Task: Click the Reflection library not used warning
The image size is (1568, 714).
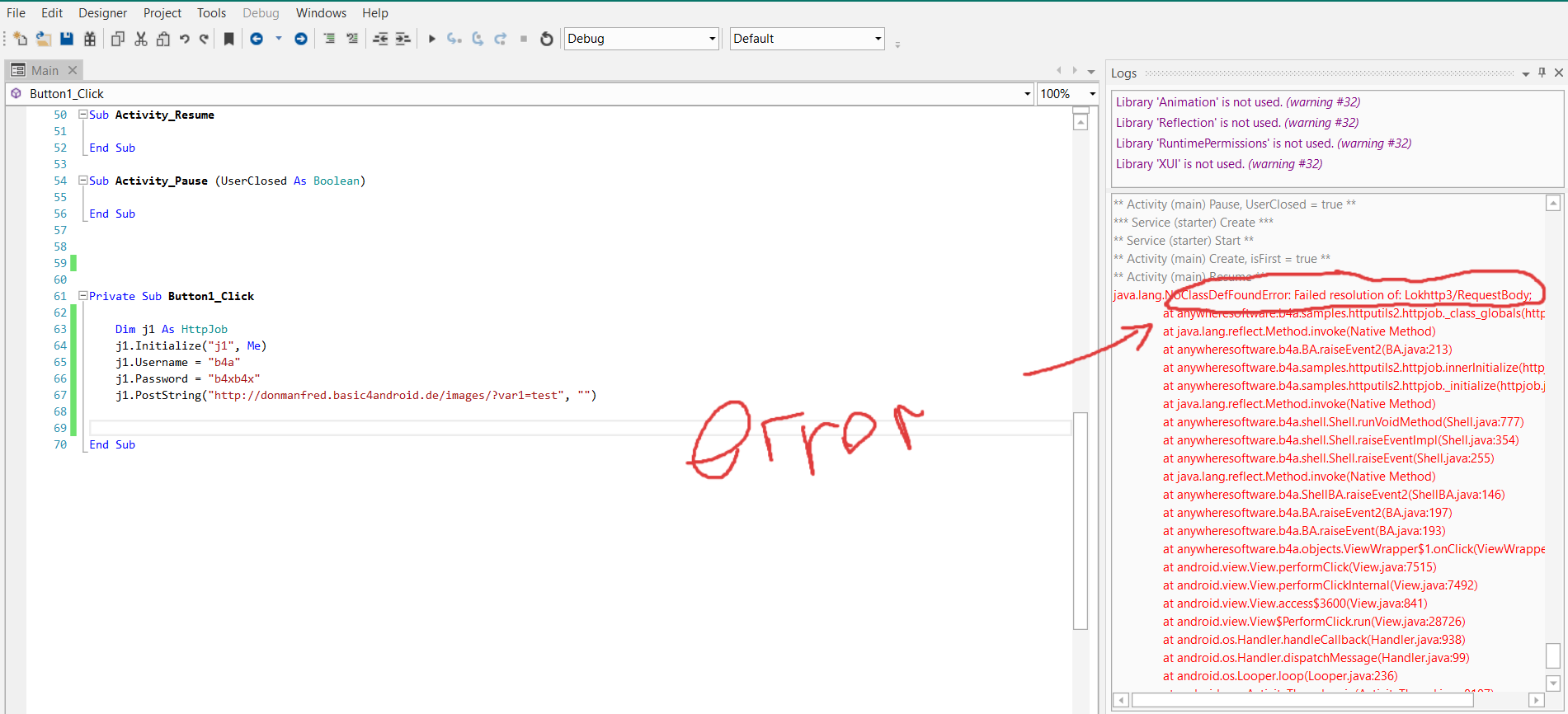Action: [1237, 123]
